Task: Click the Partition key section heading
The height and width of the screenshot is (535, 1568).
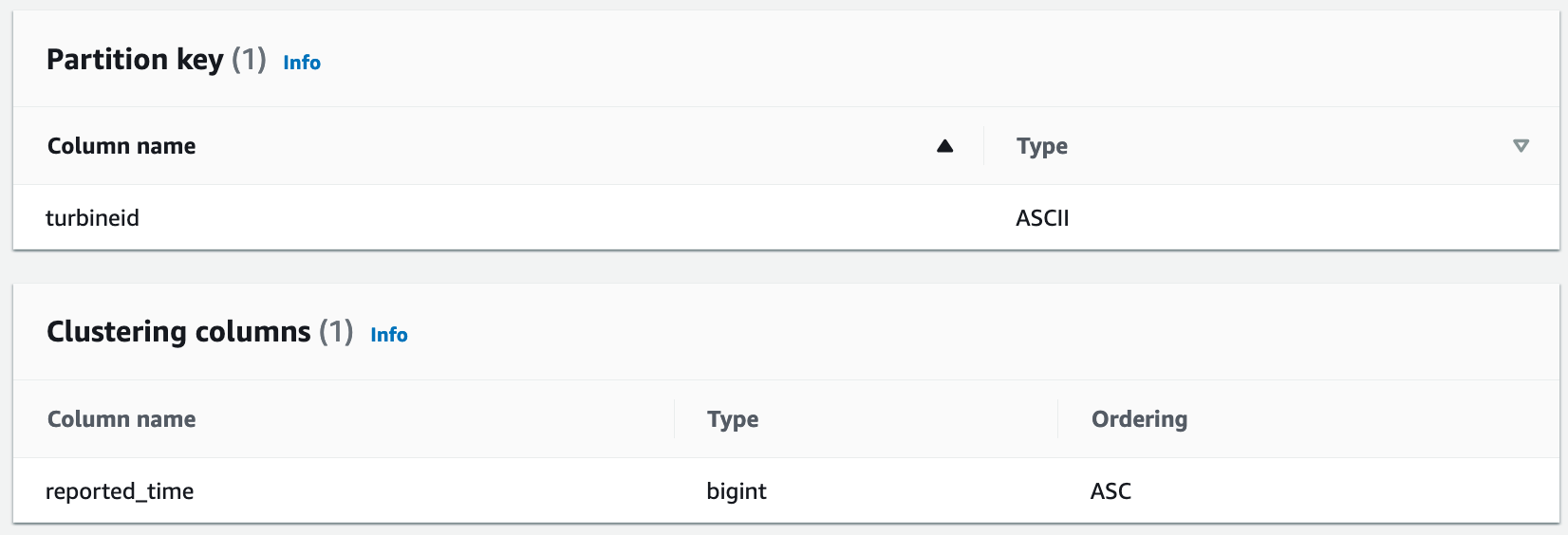Action: (x=135, y=60)
